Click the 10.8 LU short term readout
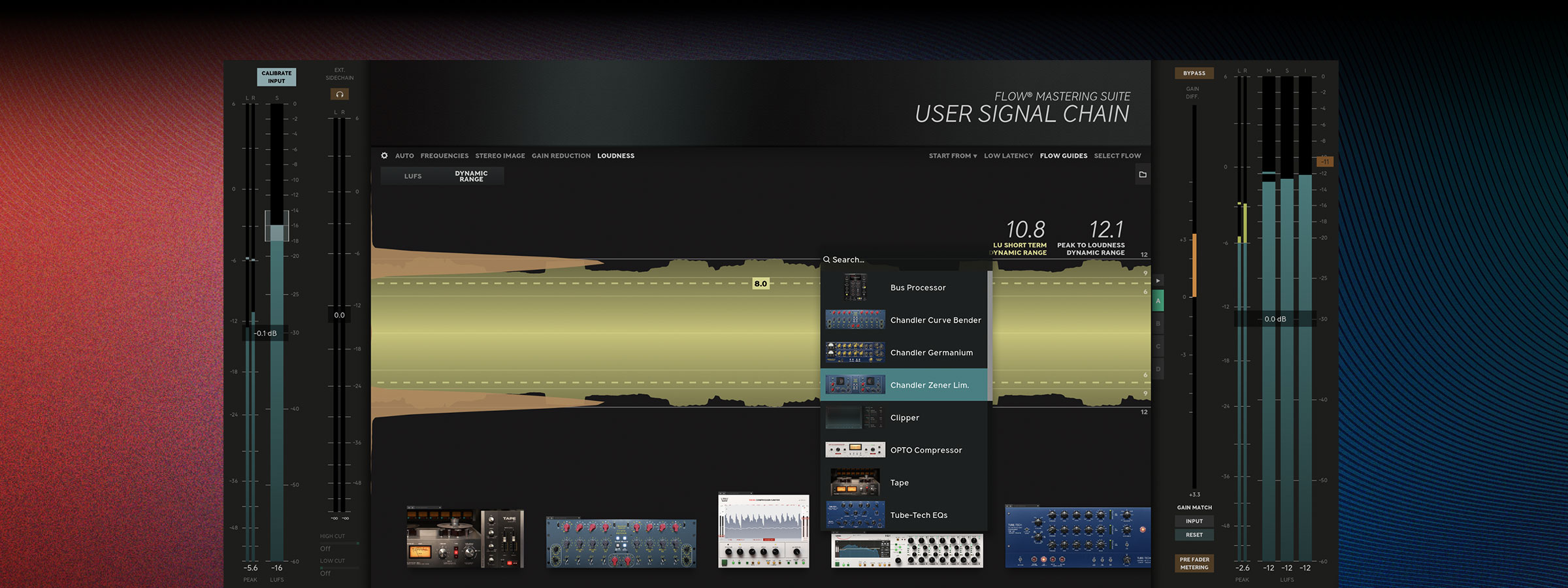 pyautogui.click(x=1025, y=229)
